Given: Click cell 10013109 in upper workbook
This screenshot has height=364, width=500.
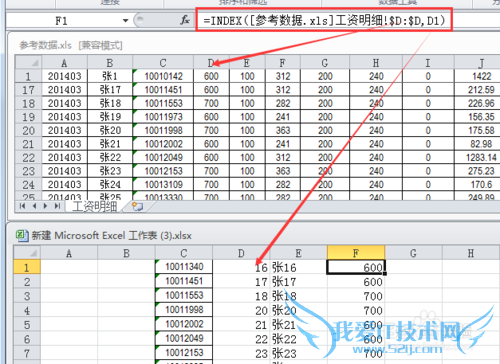Looking at the screenshot, I should click(x=163, y=184).
